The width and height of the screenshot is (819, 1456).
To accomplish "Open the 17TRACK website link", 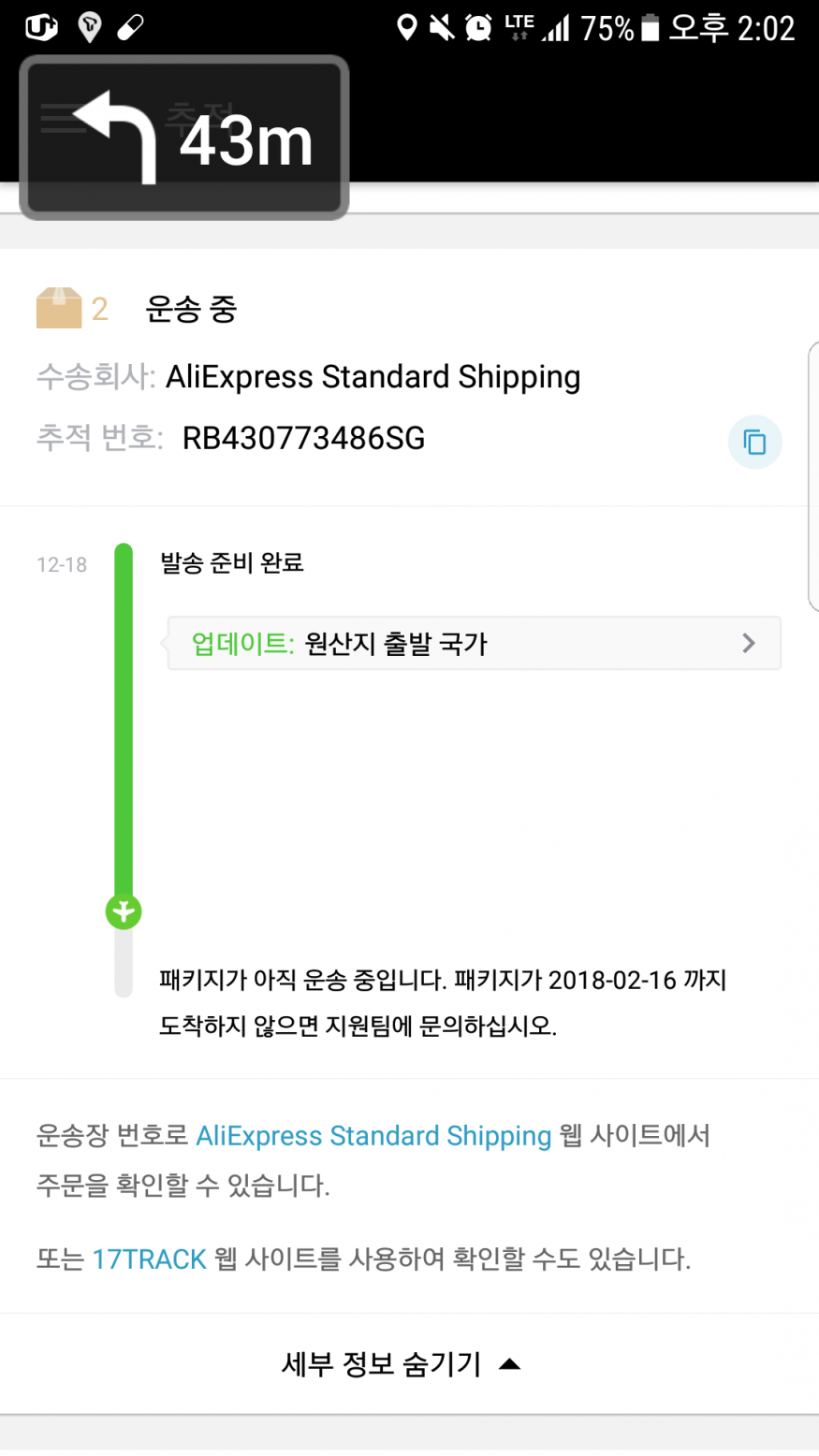I will click(149, 1259).
